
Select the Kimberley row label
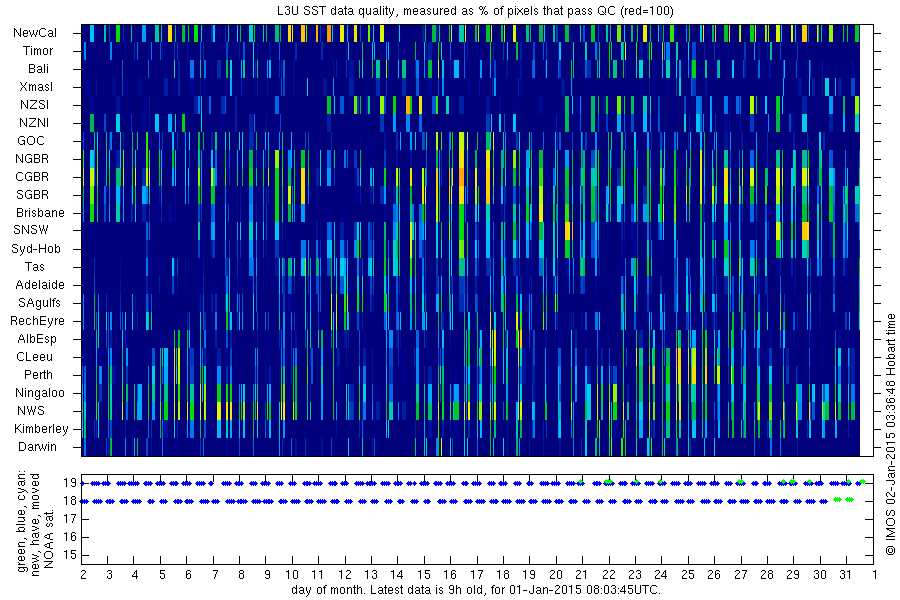[41, 428]
